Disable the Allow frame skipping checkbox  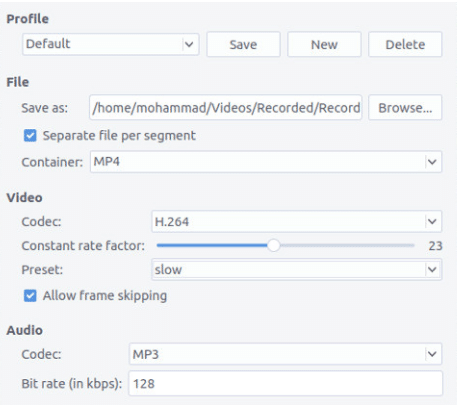[x=30, y=296]
